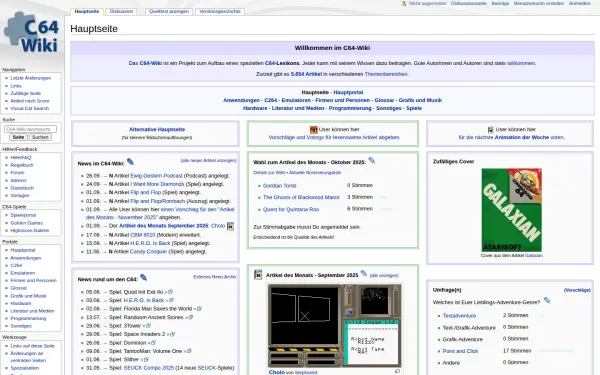Click the icon left of 'Artikel des Monats - September 2025'

tap(258, 274)
